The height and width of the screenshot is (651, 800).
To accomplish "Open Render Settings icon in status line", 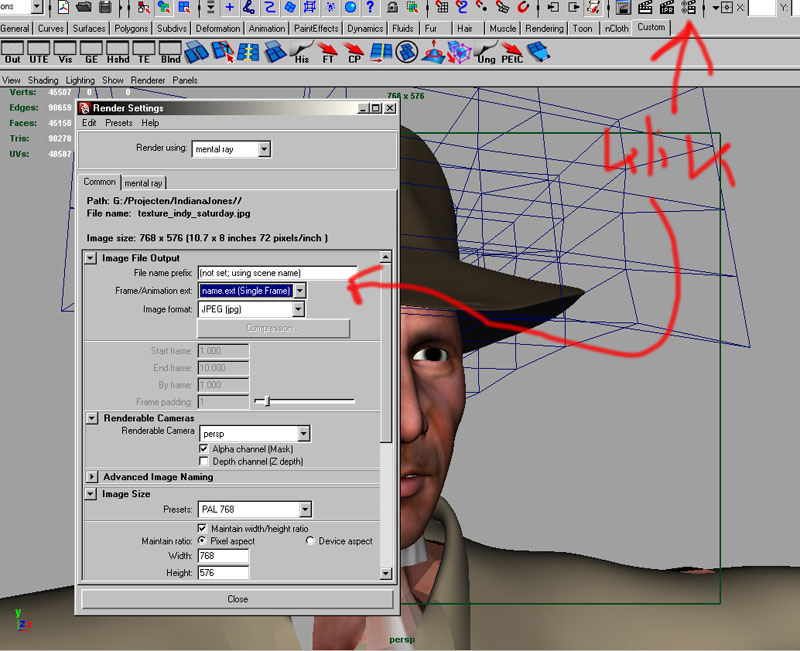I will coord(688,7).
